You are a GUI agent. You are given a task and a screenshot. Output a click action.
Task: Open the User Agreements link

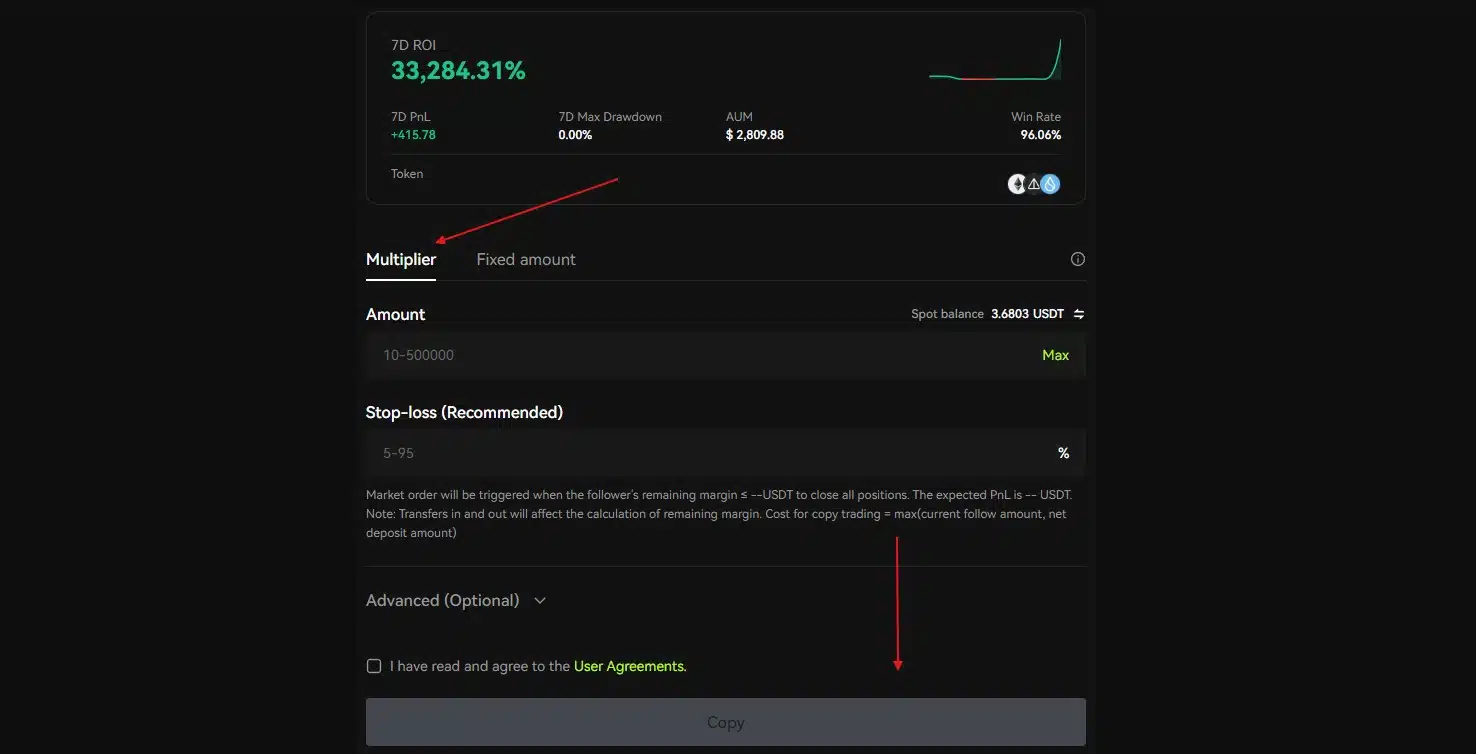coord(629,665)
